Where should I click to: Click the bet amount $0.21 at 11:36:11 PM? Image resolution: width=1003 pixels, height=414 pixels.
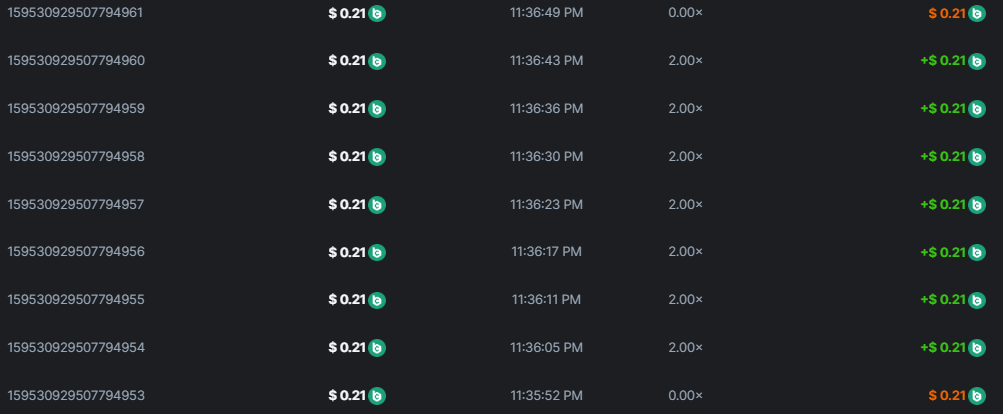point(346,300)
